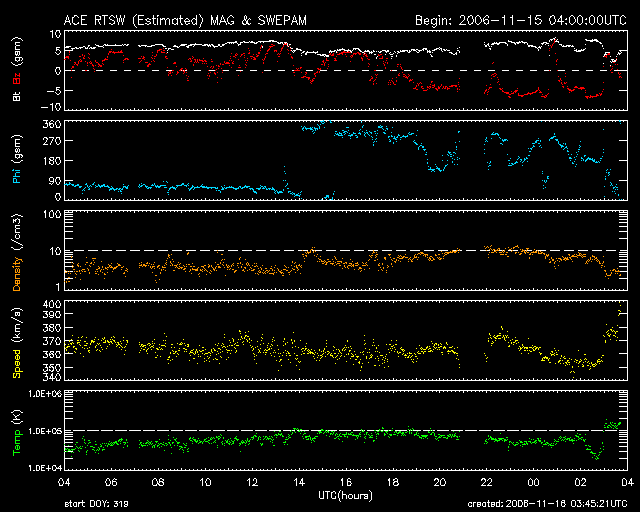Click the start DOY: 319 text
The width and height of the screenshot is (640, 512).
pyautogui.click(x=96, y=505)
